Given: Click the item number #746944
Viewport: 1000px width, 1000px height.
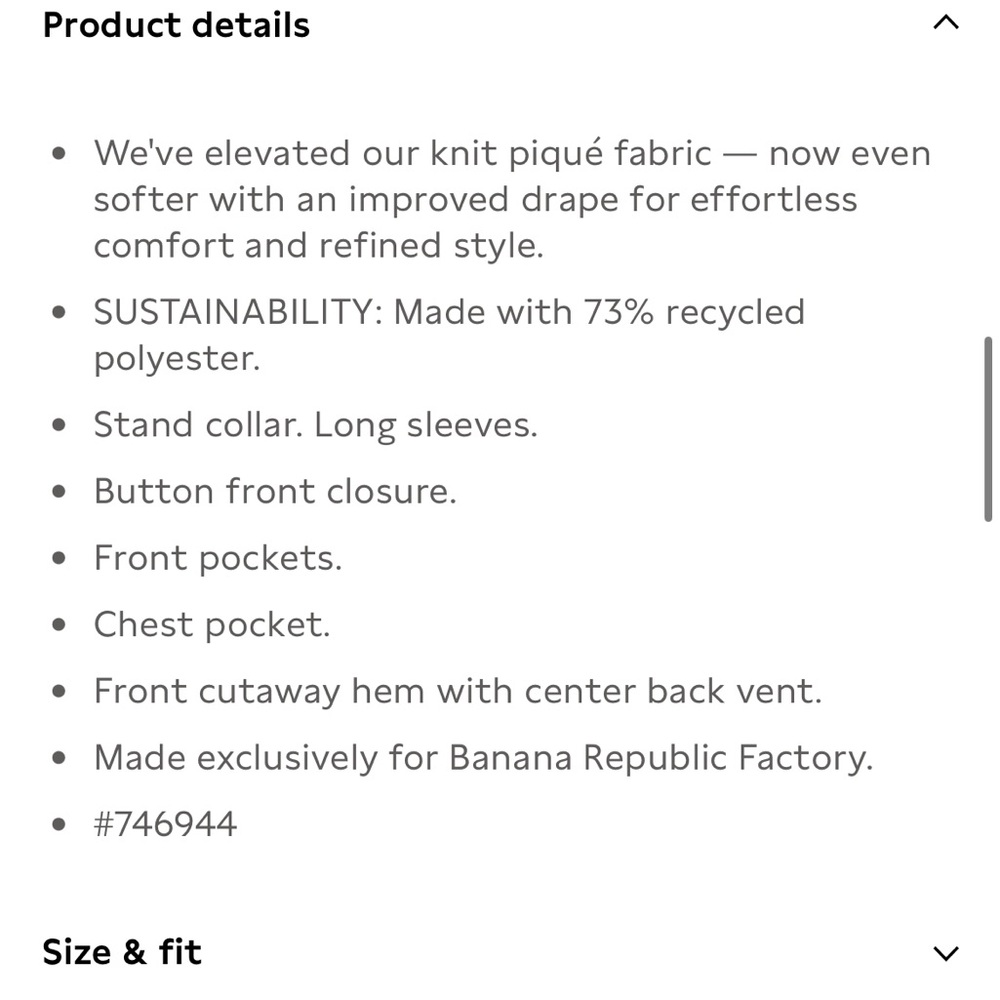Looking at the screenshot, I should coord(165,824).
